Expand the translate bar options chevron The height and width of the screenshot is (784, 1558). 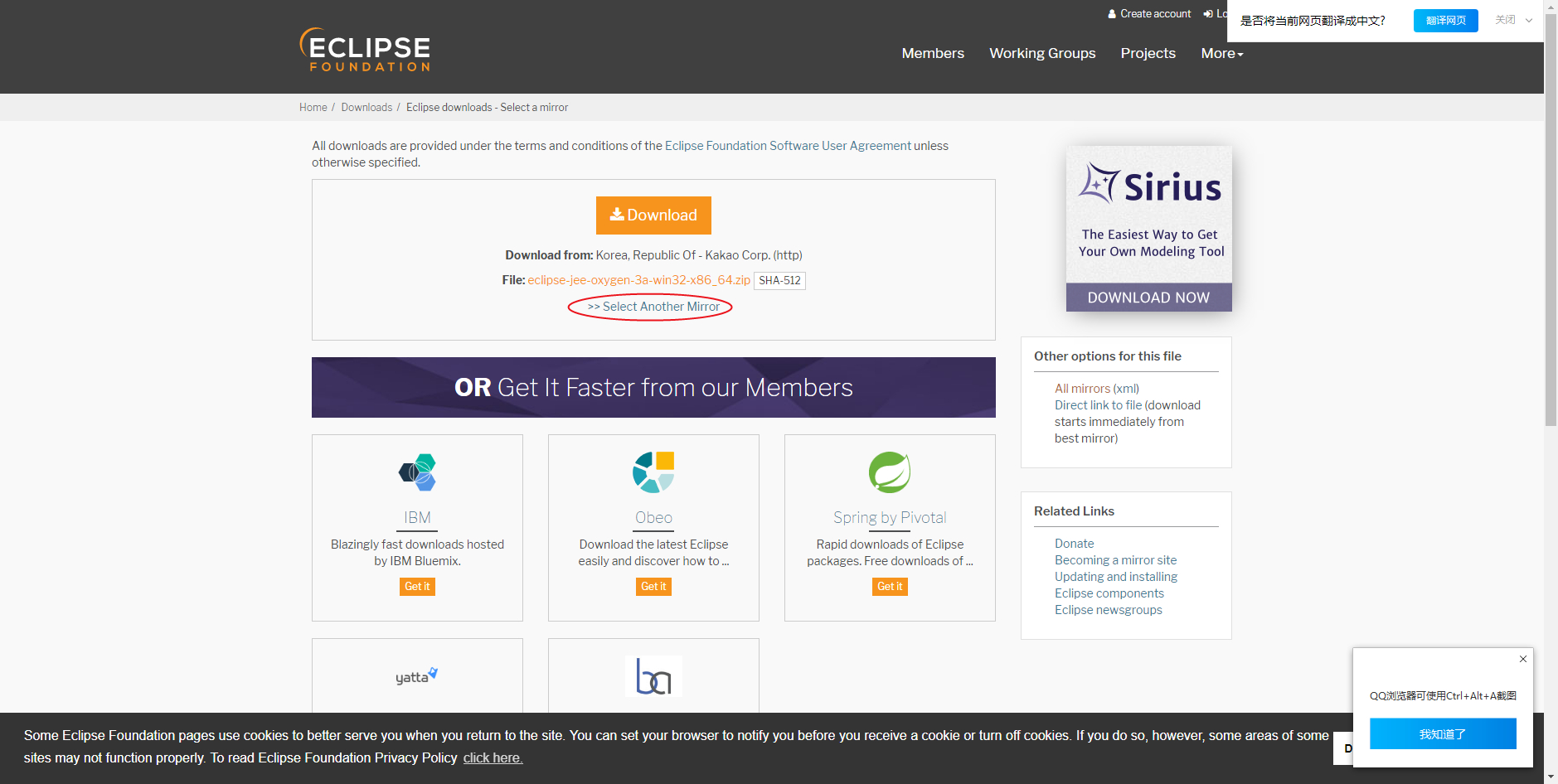pyautogui.click(x=1529, y=21)
